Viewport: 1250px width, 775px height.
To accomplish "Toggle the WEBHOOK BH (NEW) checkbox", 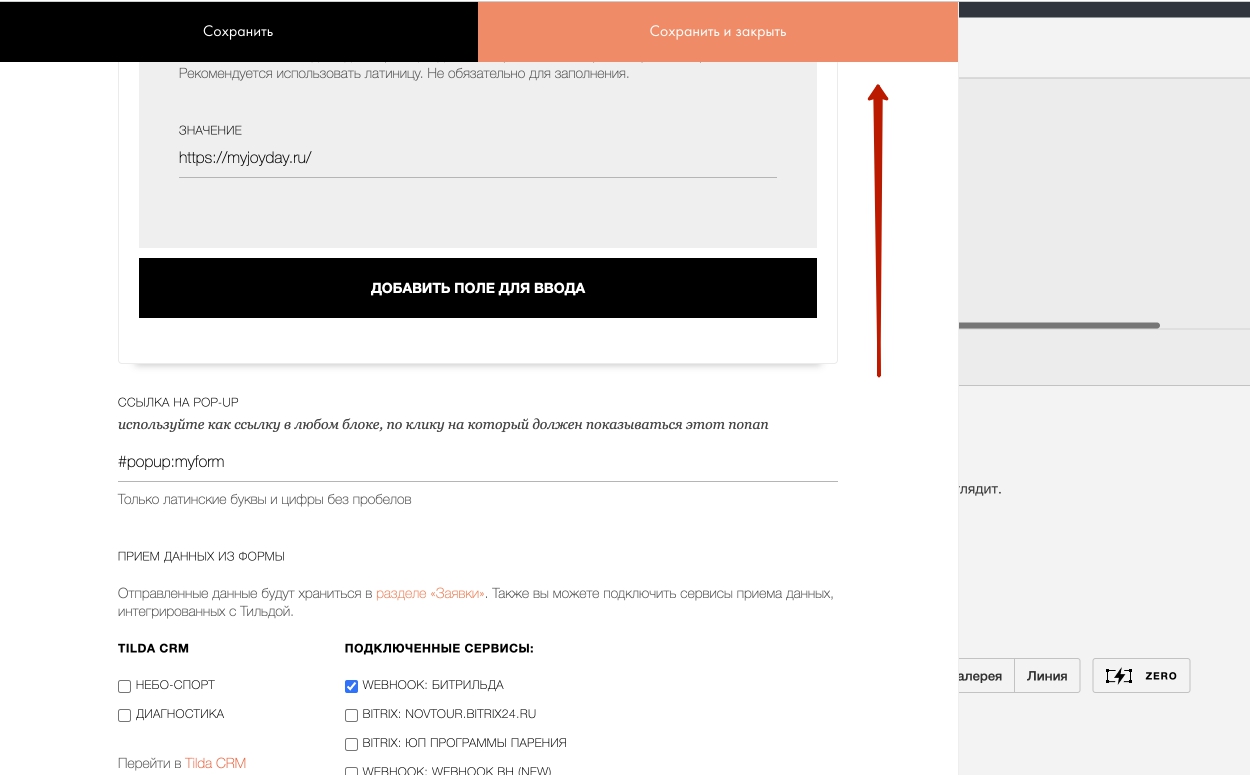I will [351, 771].
